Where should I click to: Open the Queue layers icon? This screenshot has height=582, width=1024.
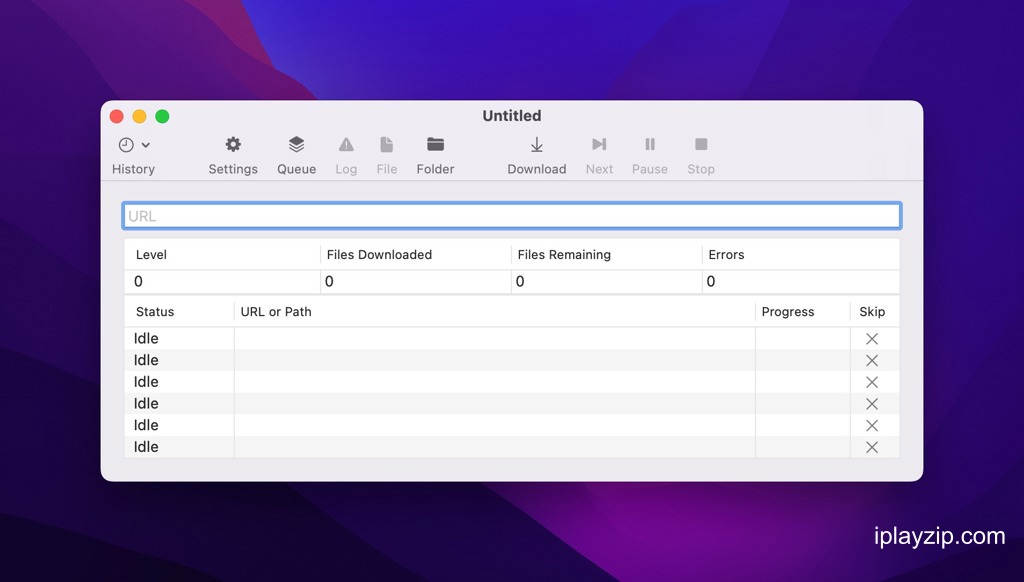(296, 144)
